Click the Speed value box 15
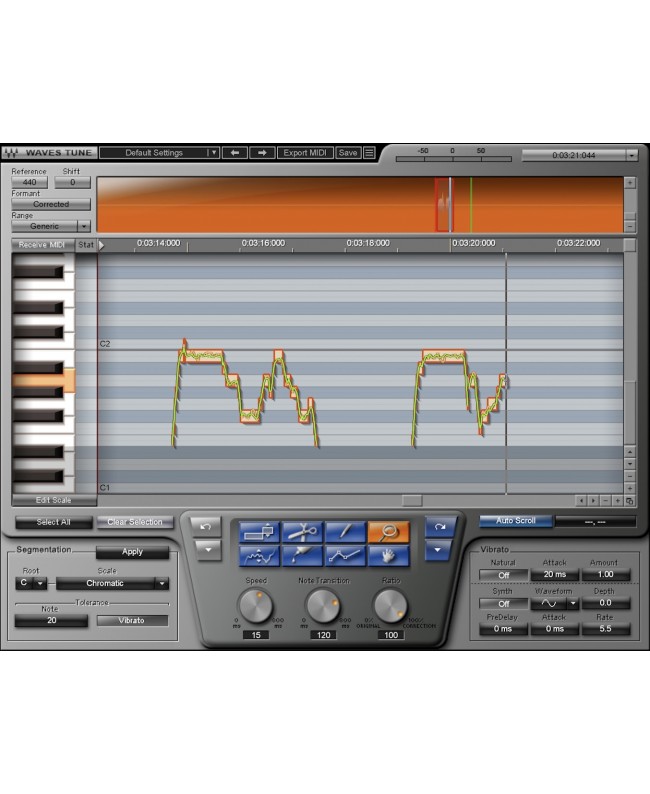This screenshot has height=794, width=650. [x=256, y=635]
